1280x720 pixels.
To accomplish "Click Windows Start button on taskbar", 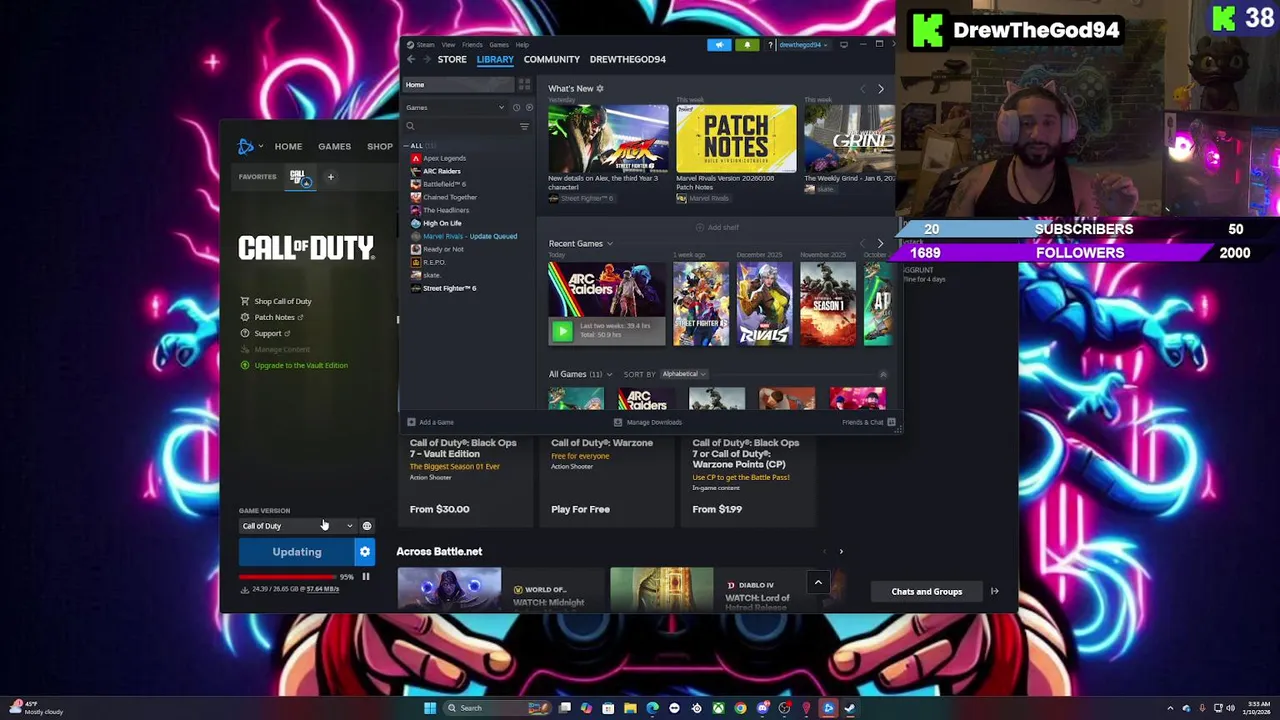I will (430, 708).
